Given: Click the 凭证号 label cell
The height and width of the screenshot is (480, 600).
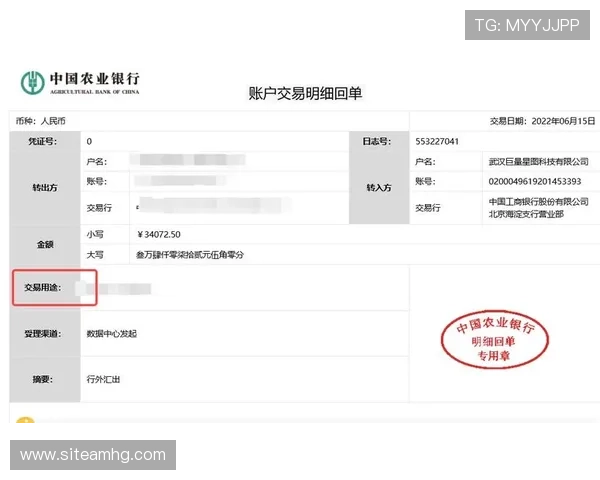Looking at the screenshot, I should click(45, 142).
